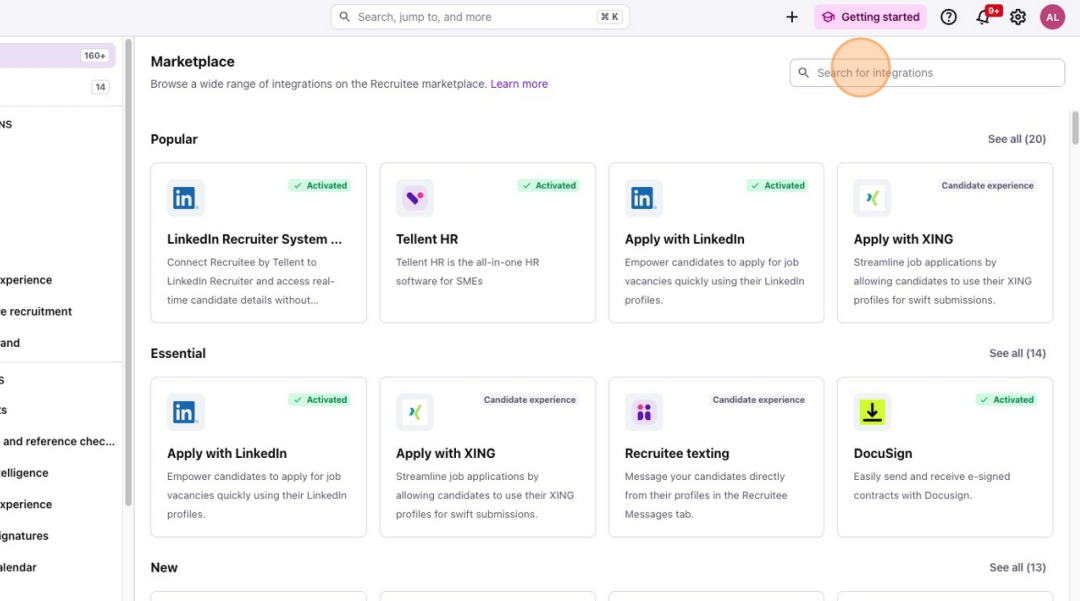Click Activated badge on Tellent HR card
1080x601 pixels.
[x=548, y=185]
